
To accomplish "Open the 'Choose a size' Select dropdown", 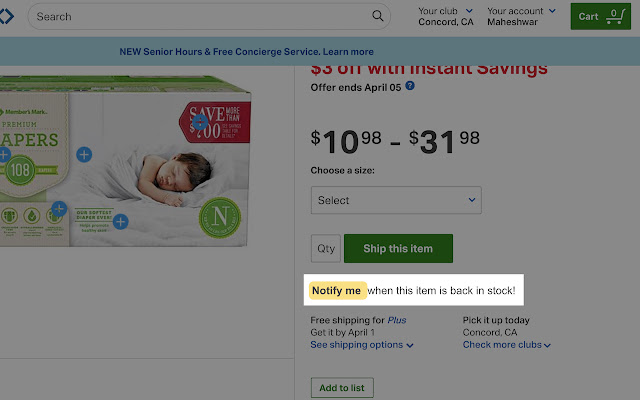I will 396,200.
